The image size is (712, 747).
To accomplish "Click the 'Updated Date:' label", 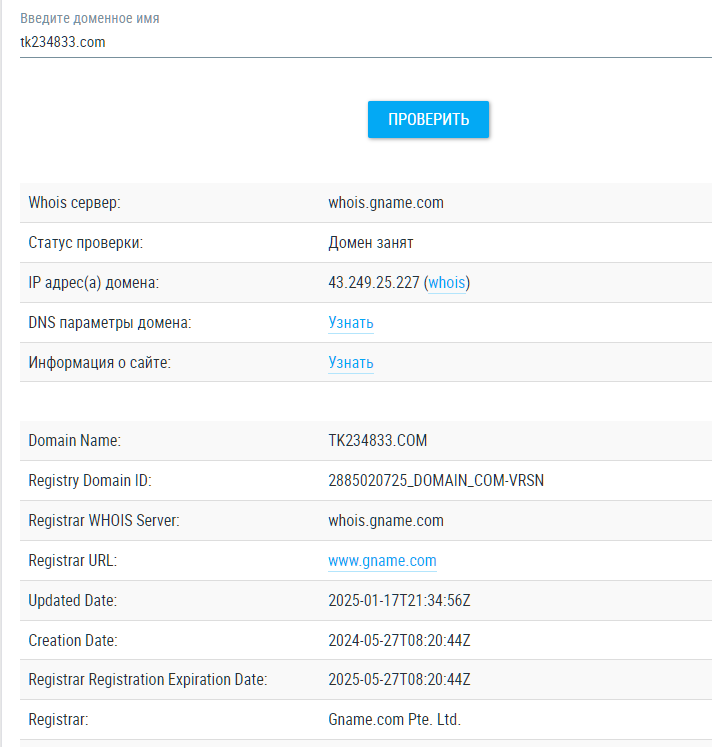I will point(73,600).
